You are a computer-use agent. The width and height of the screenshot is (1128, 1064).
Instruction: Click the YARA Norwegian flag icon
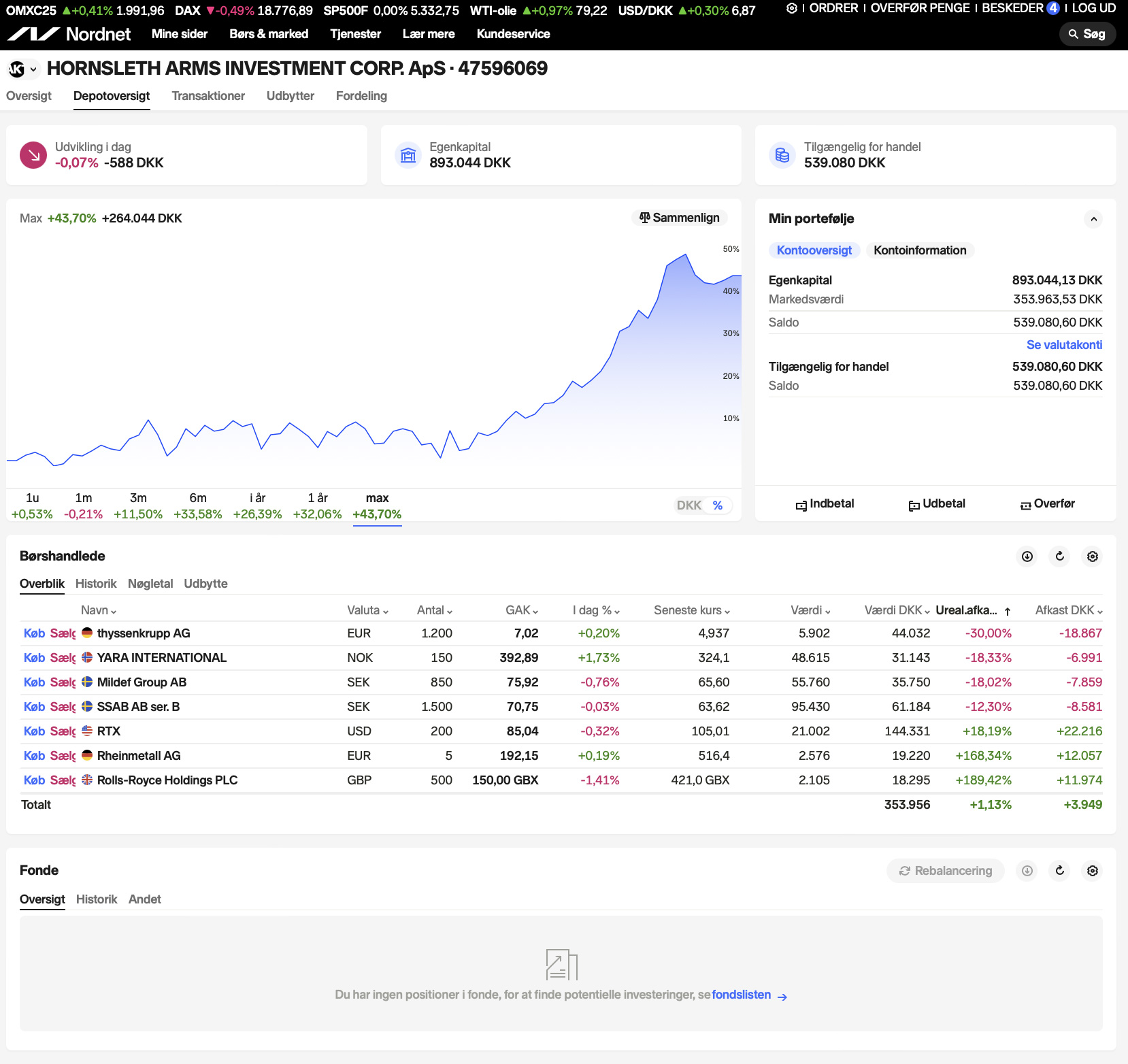pos(87,657)
